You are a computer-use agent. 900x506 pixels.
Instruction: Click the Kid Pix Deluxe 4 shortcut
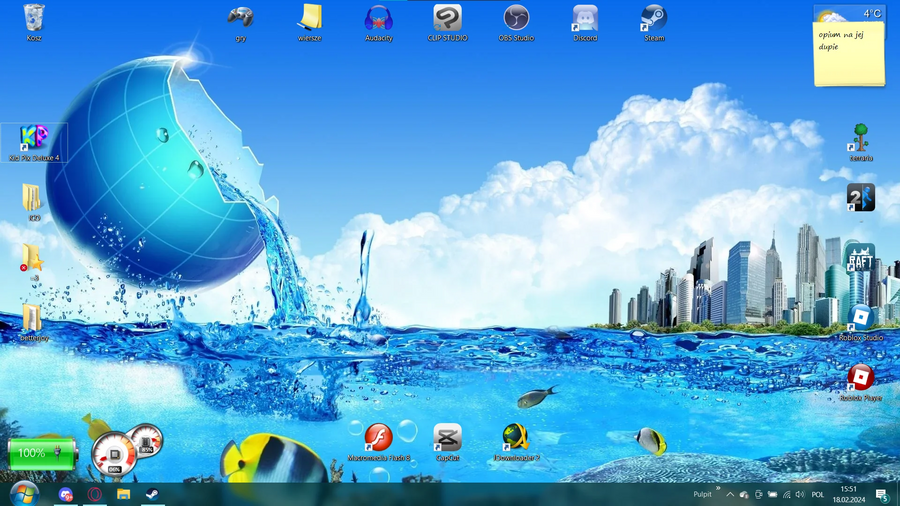pyautogui.click(x=34, y=140)
